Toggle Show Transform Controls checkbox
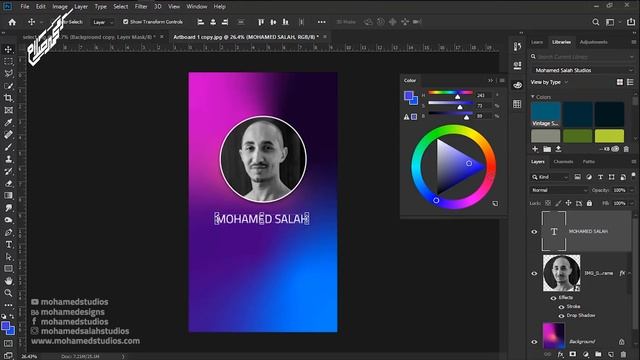640x360 pixels. click(x=125, y=22)
